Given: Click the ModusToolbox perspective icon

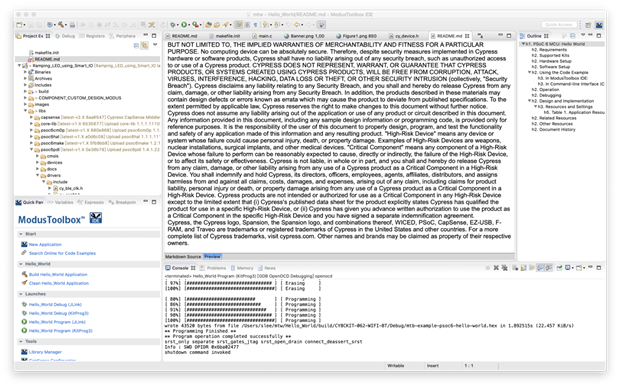Looking at the screenshot, I should tap(599, 24).
